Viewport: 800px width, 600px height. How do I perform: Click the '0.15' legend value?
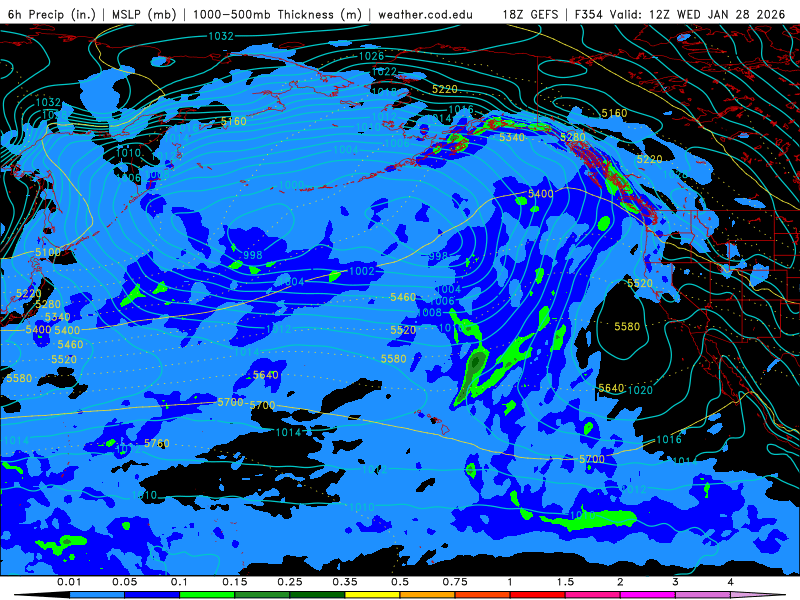point(235,582)
